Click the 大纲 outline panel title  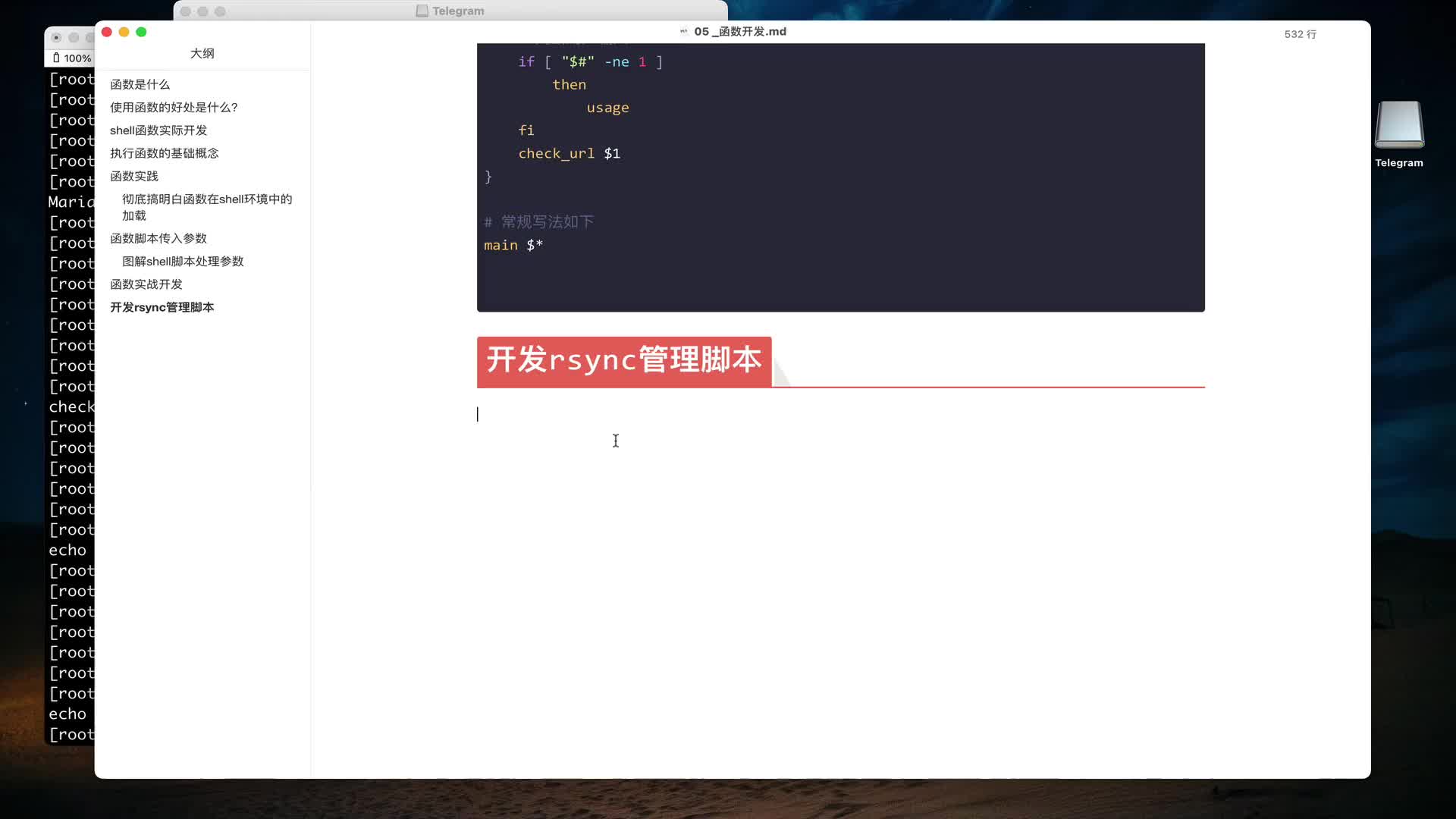coord(202,53)
